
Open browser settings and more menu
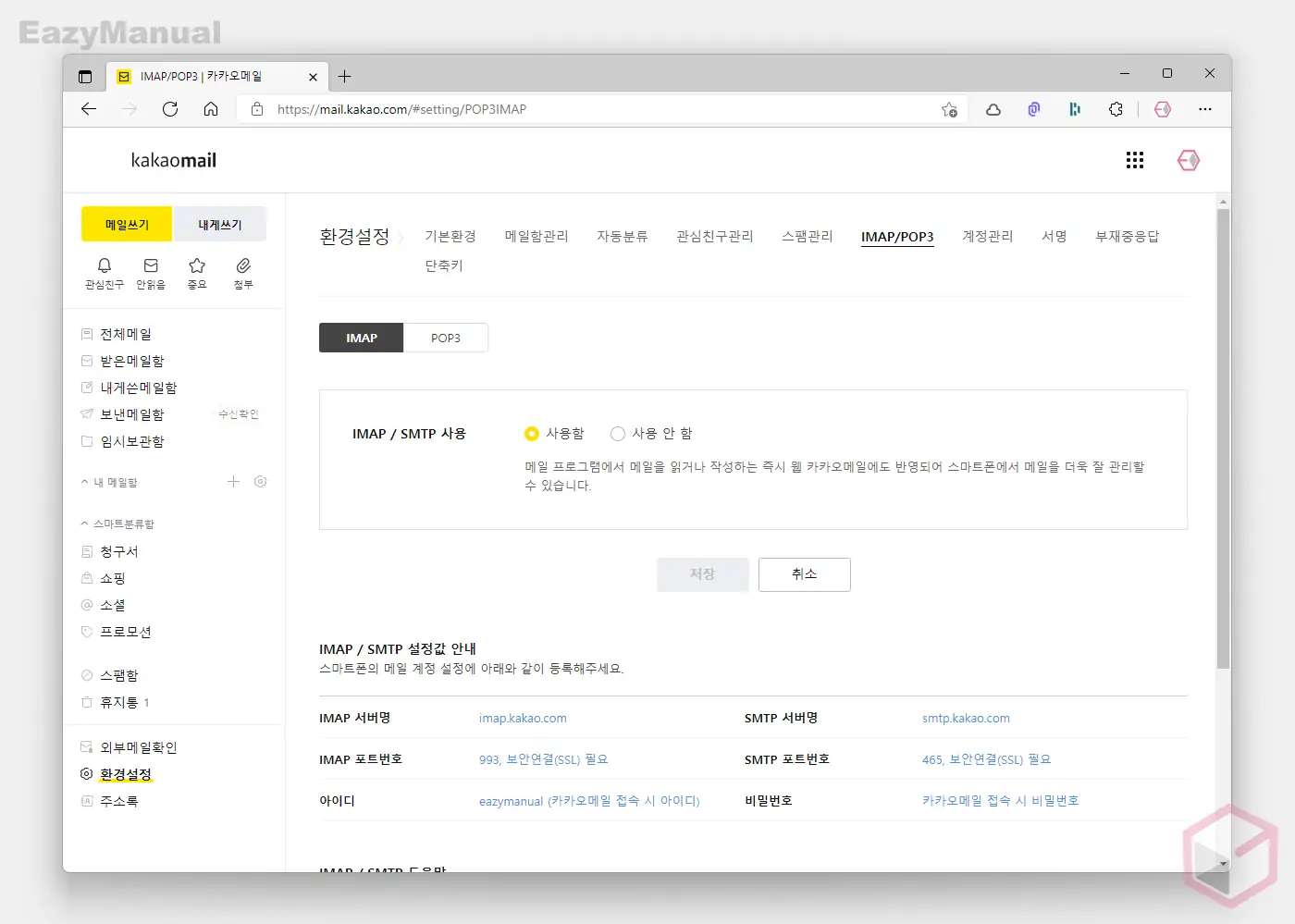click(1204, 109)
